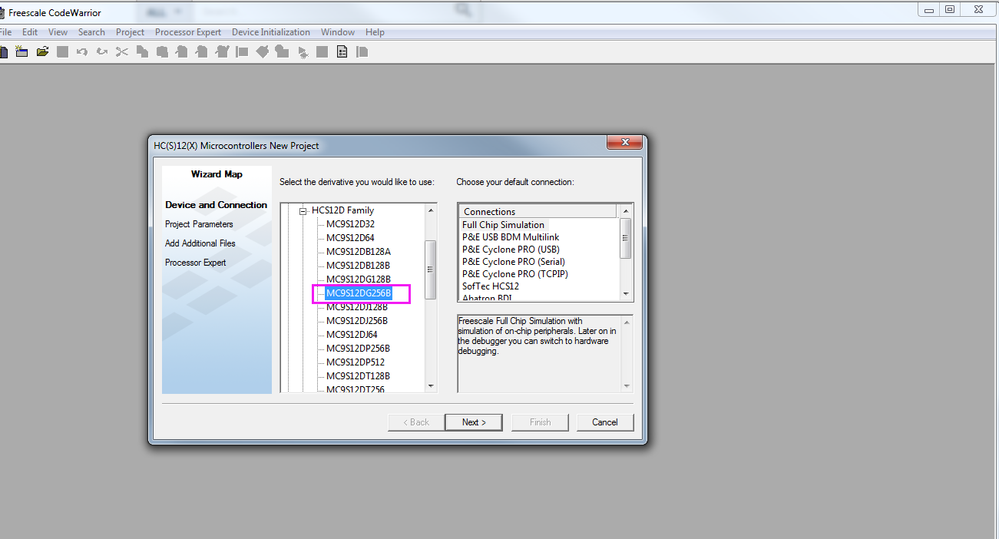Open the Edit menu
The width and height of the screenshot is (999, 539).
(30, 32)
